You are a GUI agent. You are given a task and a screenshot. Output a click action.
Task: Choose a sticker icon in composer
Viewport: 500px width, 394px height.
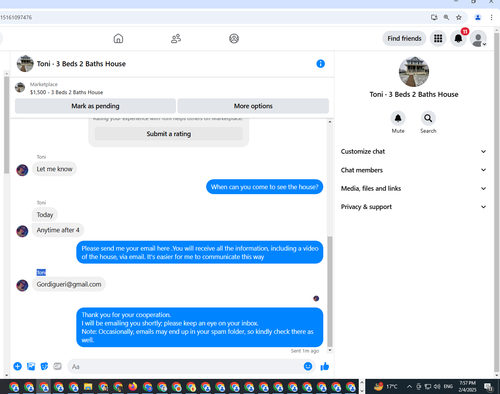coord(44,366)
